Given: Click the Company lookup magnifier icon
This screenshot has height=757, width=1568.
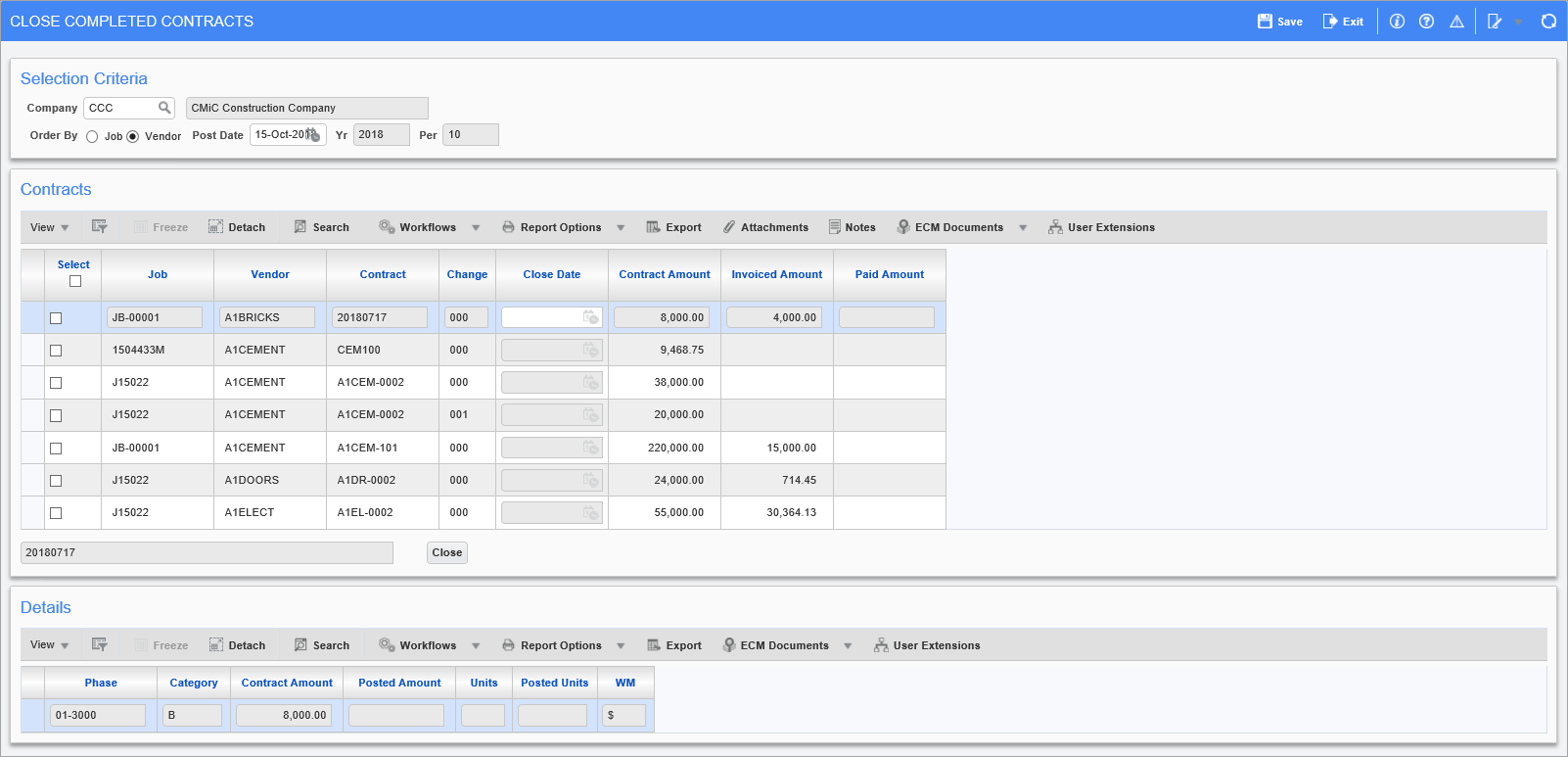Looking at the screenshot, I should tap(164, 108).
